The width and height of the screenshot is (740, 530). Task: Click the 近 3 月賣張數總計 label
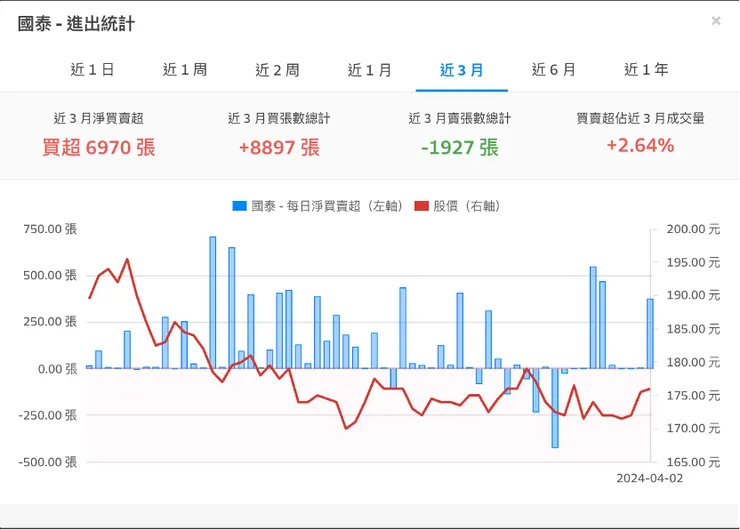[x=460, y=118]
